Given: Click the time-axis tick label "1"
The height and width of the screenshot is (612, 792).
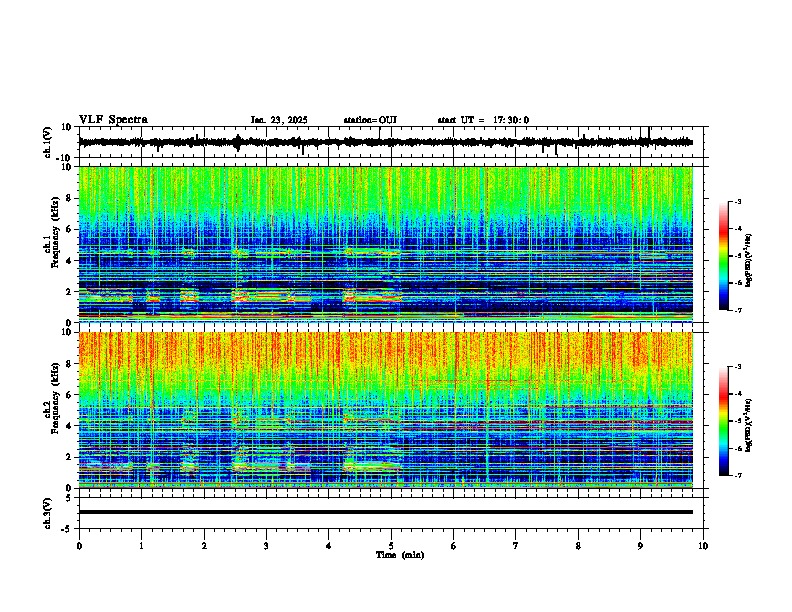Looking at the screenshot, I should point(141,546).
